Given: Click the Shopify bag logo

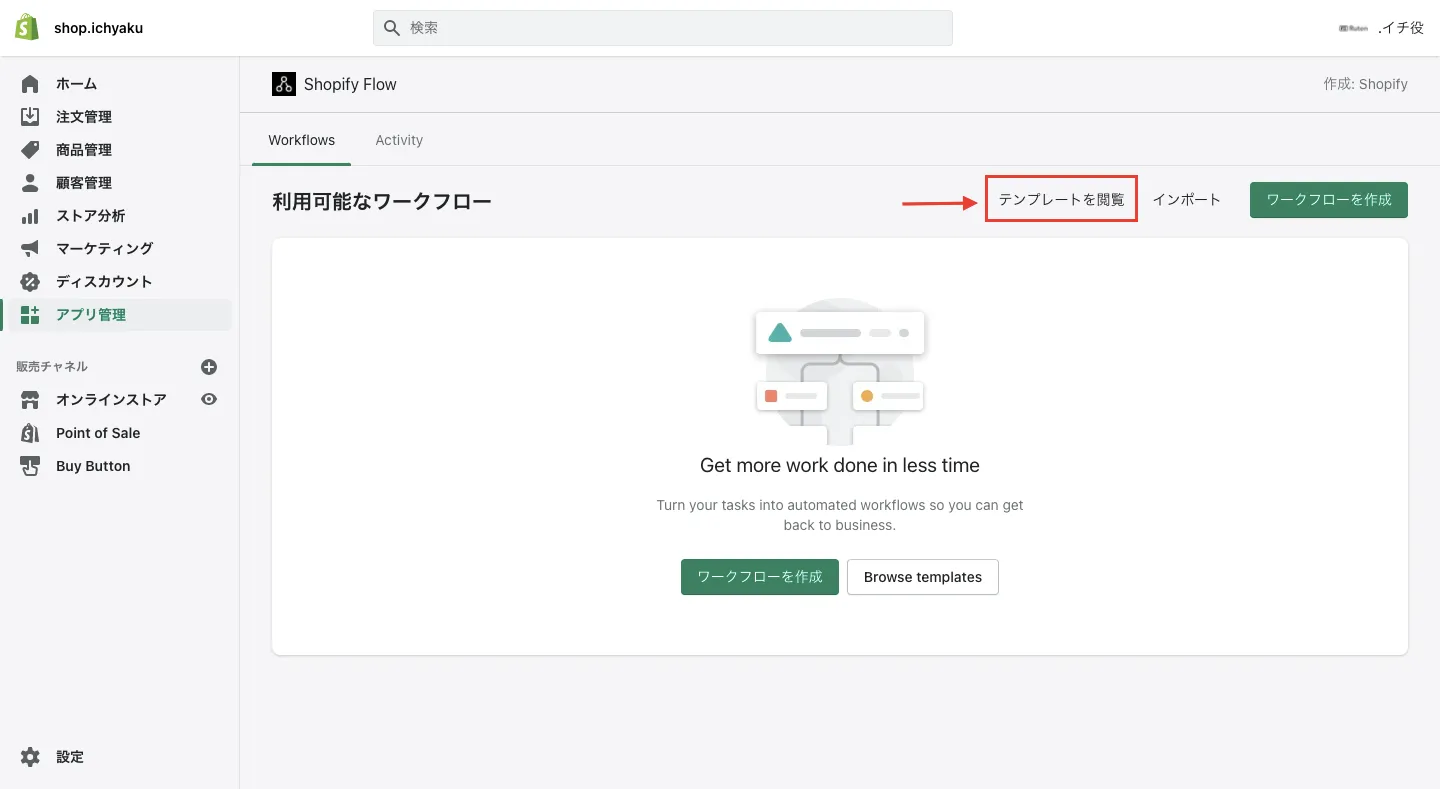Looking at the screenshot, I should click(x=27, y=27).
